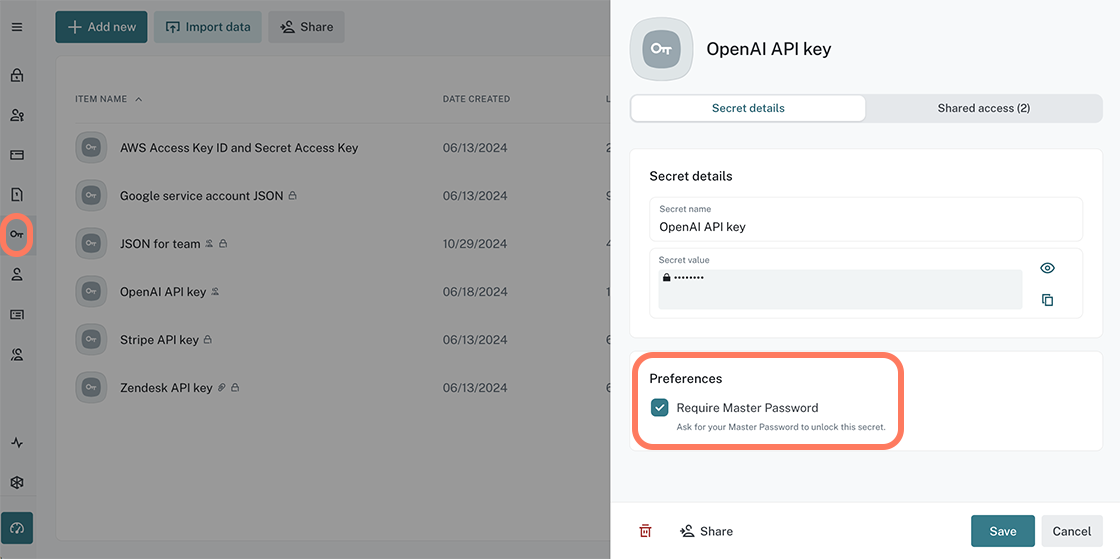Click into the Secret name input field
Viewport: 1120px width, 559px height.
(865, 227)
